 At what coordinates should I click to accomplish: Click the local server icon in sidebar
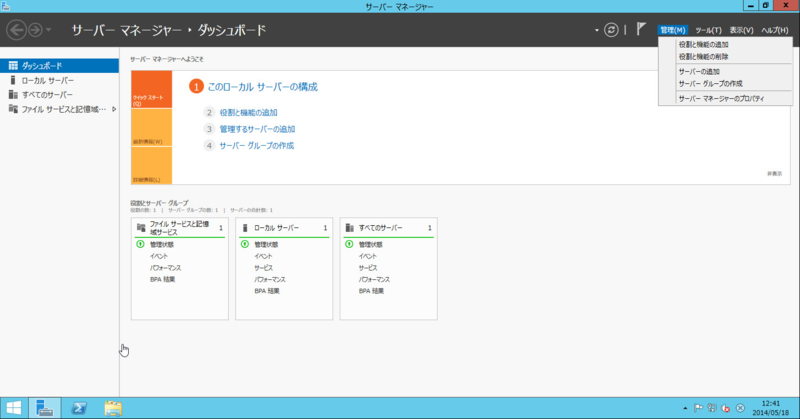(x=13, y=80)
